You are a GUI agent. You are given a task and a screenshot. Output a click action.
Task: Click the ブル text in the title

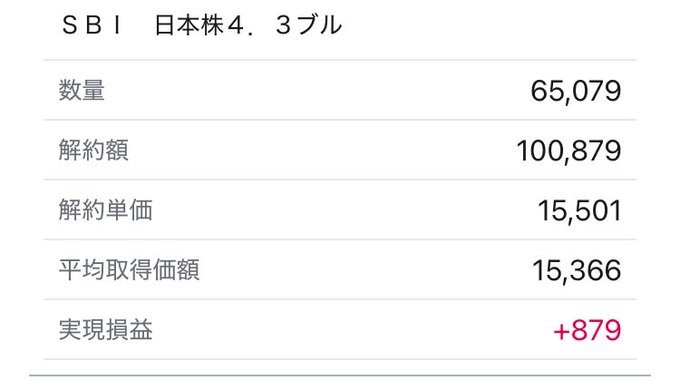[320, 25]
